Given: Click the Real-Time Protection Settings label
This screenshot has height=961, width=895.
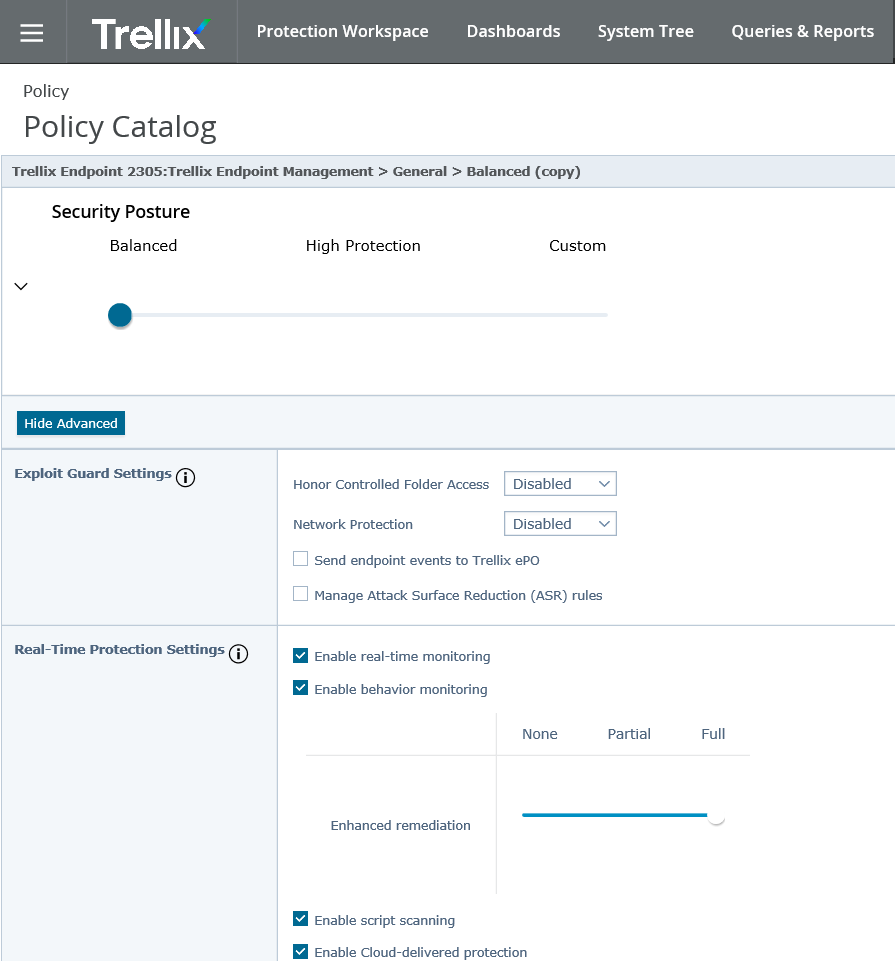Looking at the screenshot, I should (x=120, y=649).
